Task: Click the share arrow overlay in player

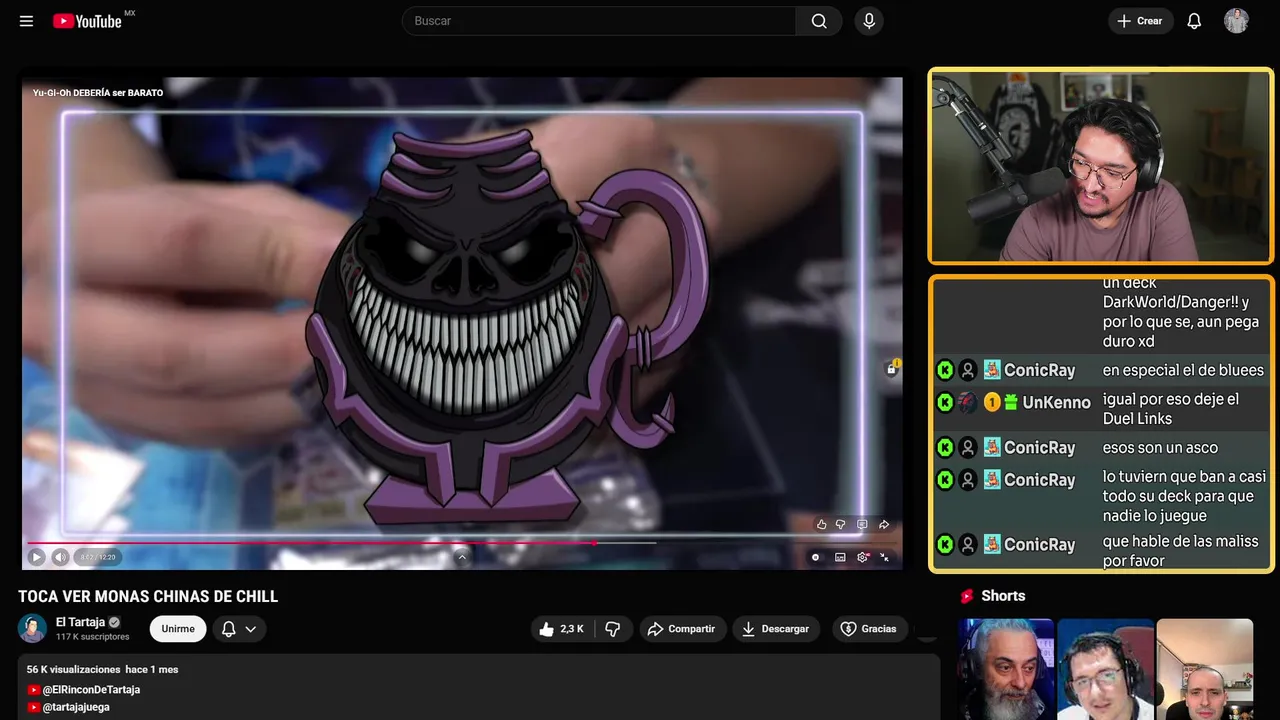Action: (884, 524)
